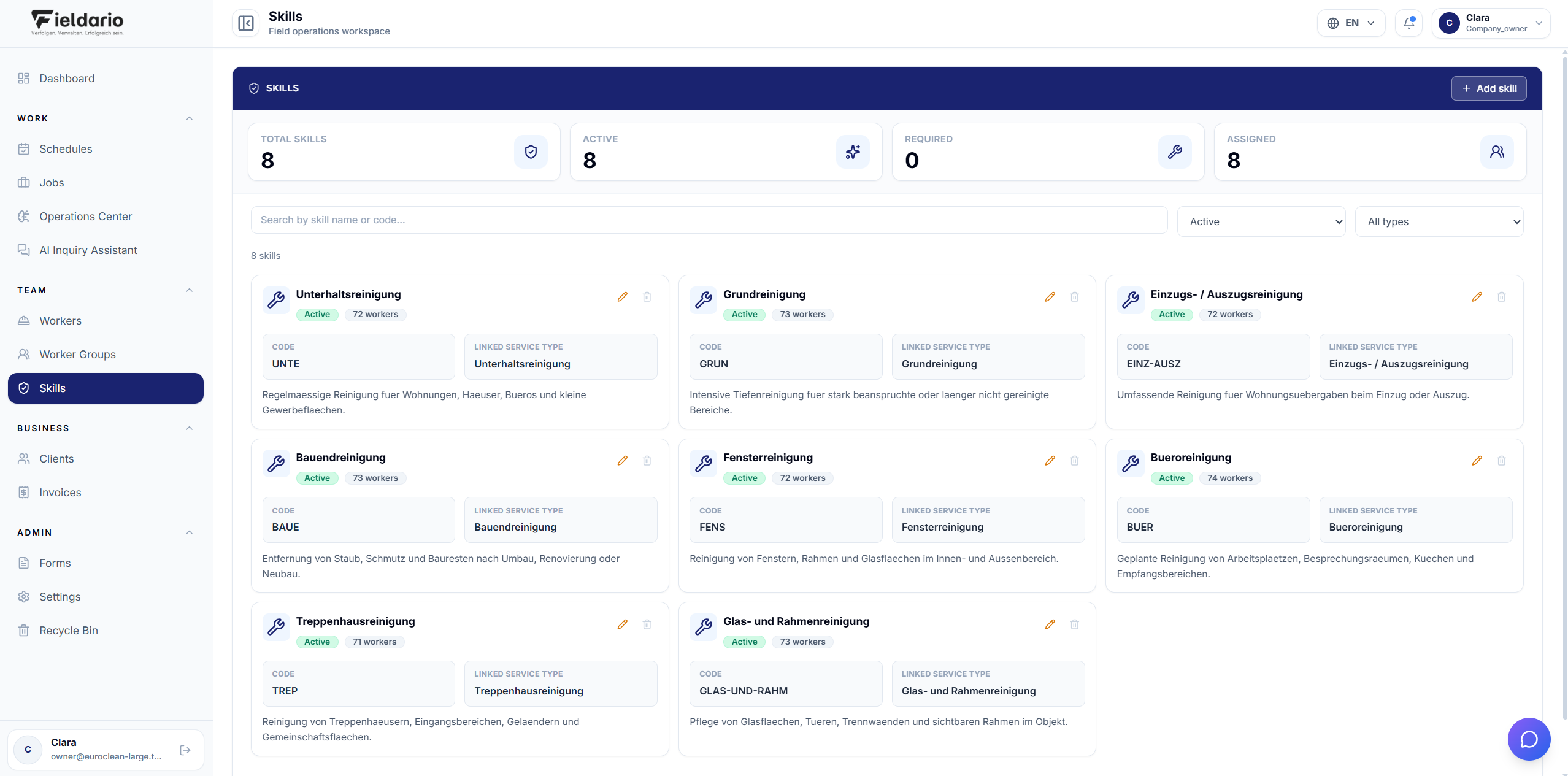Open the Clara Company_owner account menu
The width and height of the screenshot is (1568, 776).
coord(1491,23)
